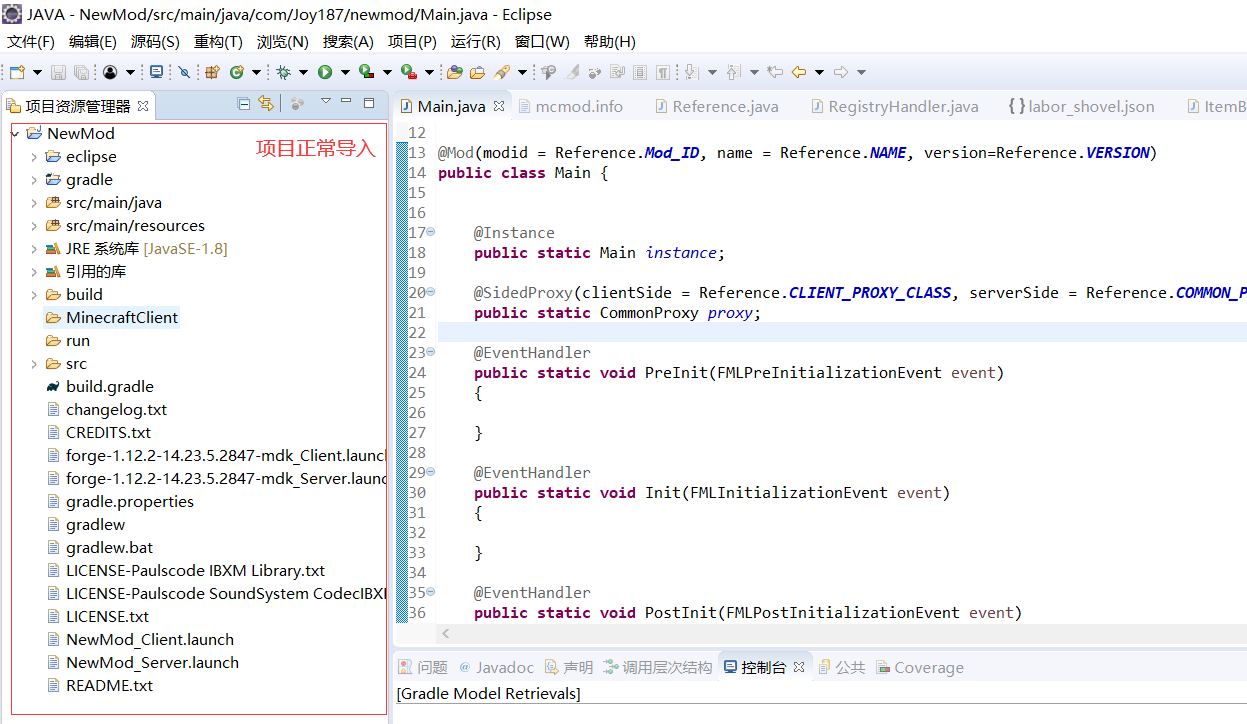This screenshot has height=724, width=1247.
Task: Click the Open Type icon in the toolbar
Action: 454,72
